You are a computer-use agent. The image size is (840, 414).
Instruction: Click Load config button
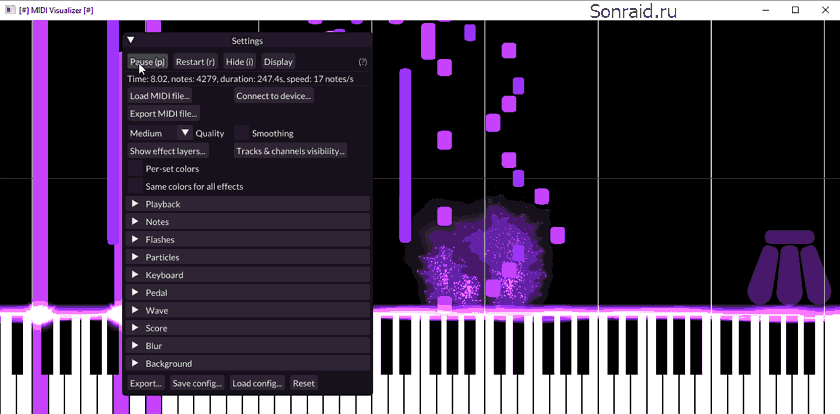click(x=257, y=383)
